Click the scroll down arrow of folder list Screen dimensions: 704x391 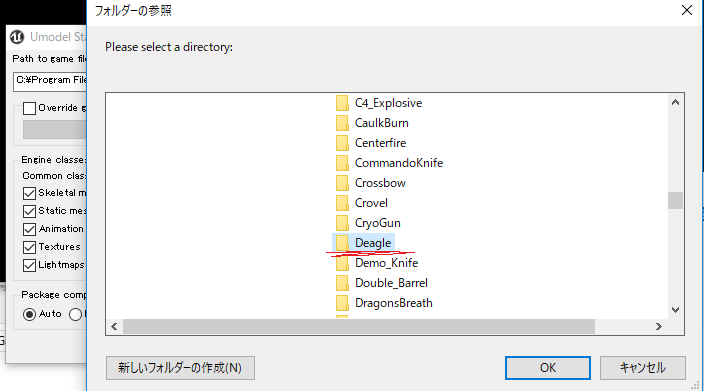[675, 310]
